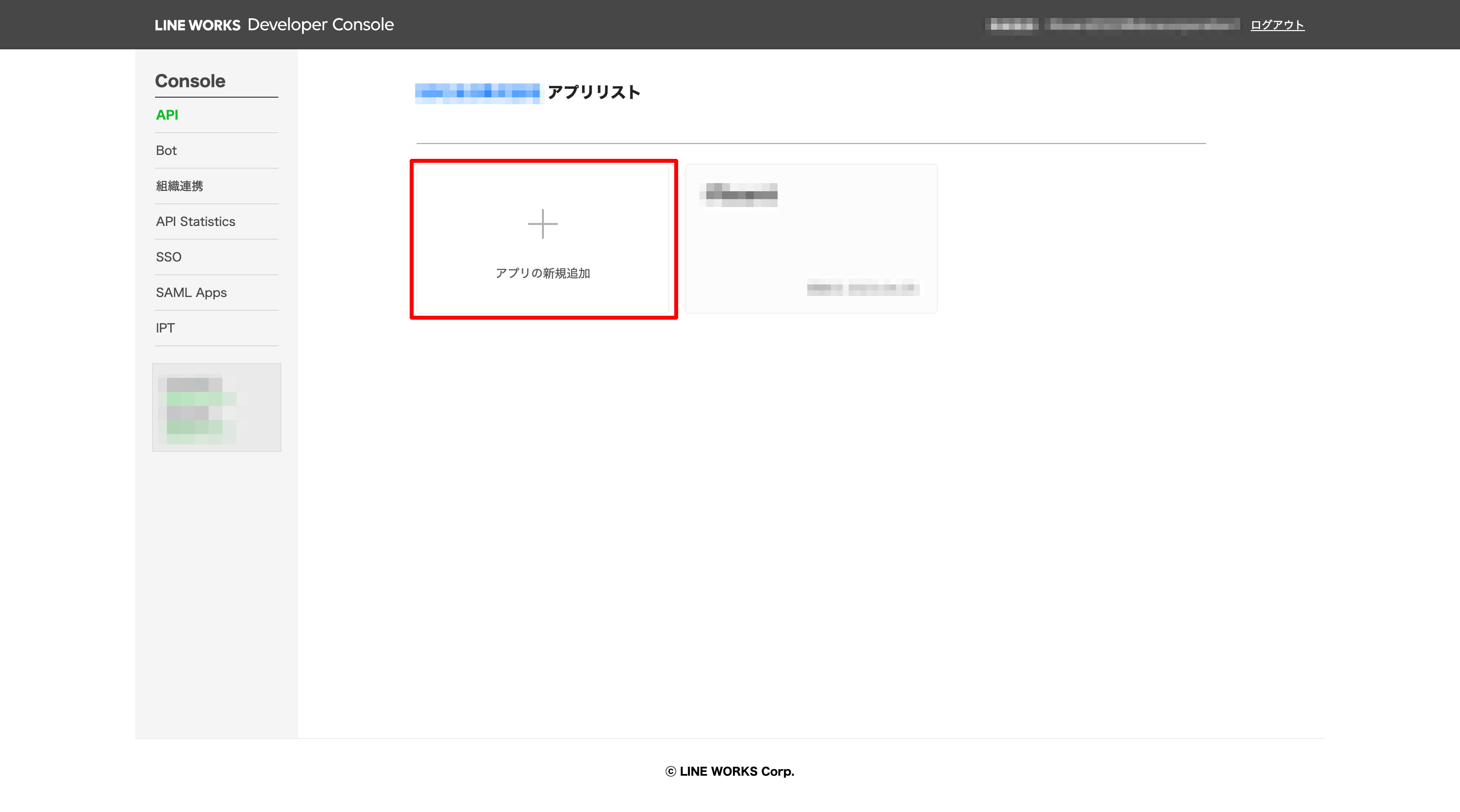This screenshot has width=1460, height=812.
Task: Go to 組織連携 section
Action: click(179, 186)
